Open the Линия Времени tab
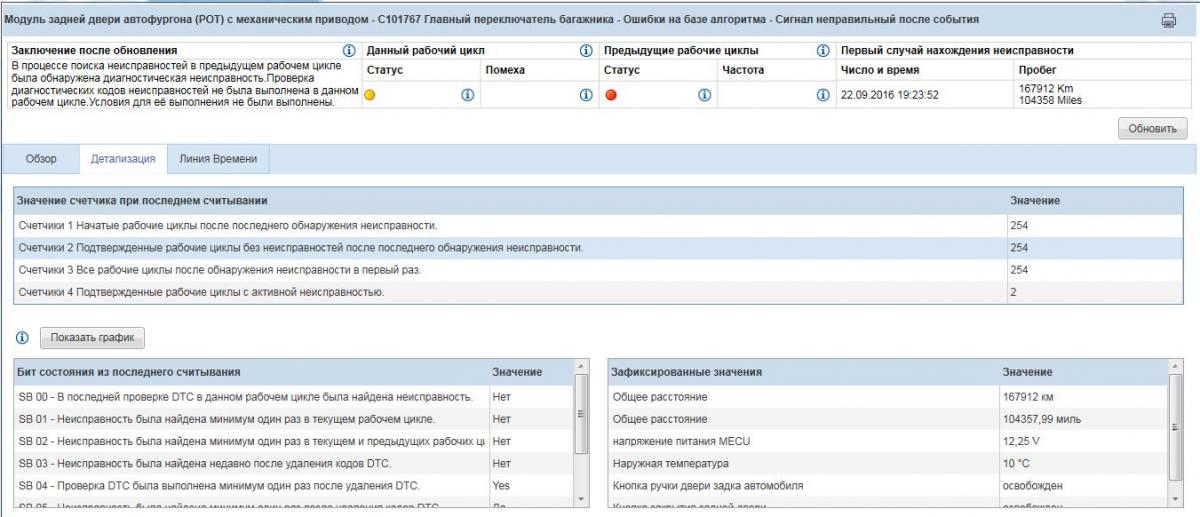The height and width of the screenshot is (517, 1200). coord(218,159)
